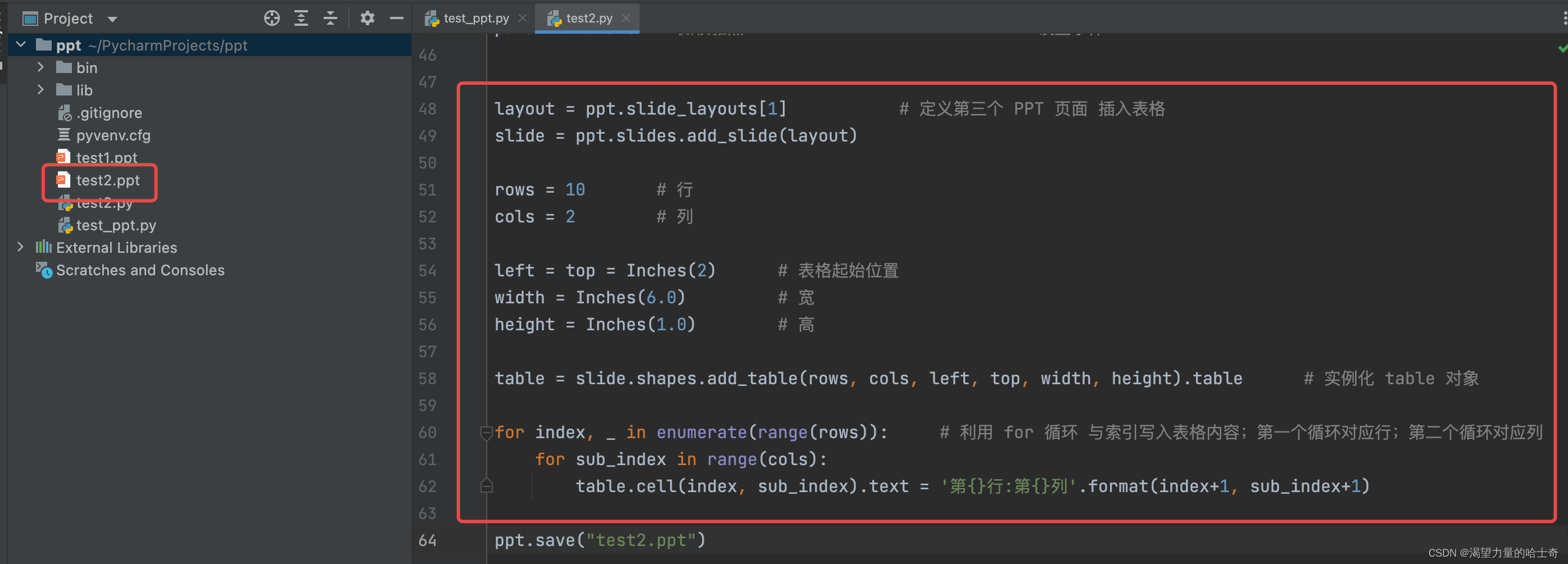Switch to the test2.py editor tab
Image resolution: width=1568 pixels, height=564 pixels.
coord(588,18)
